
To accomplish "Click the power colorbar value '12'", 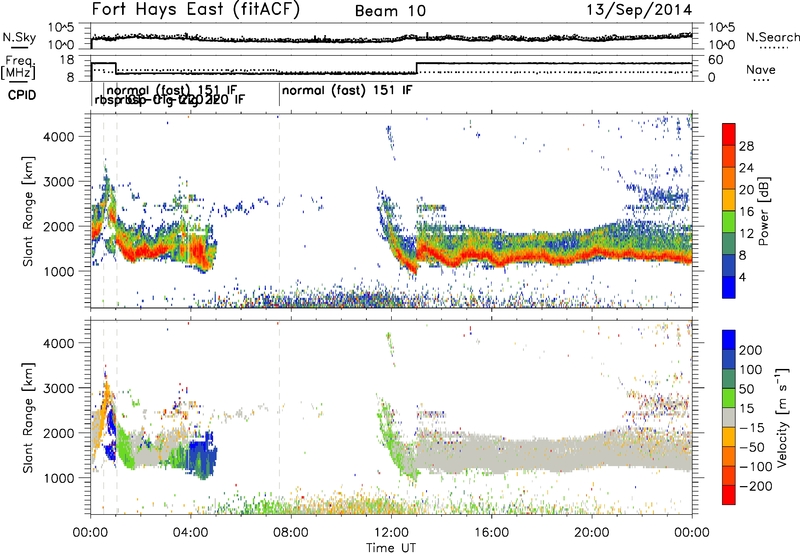I will click(x=746, y=234).
